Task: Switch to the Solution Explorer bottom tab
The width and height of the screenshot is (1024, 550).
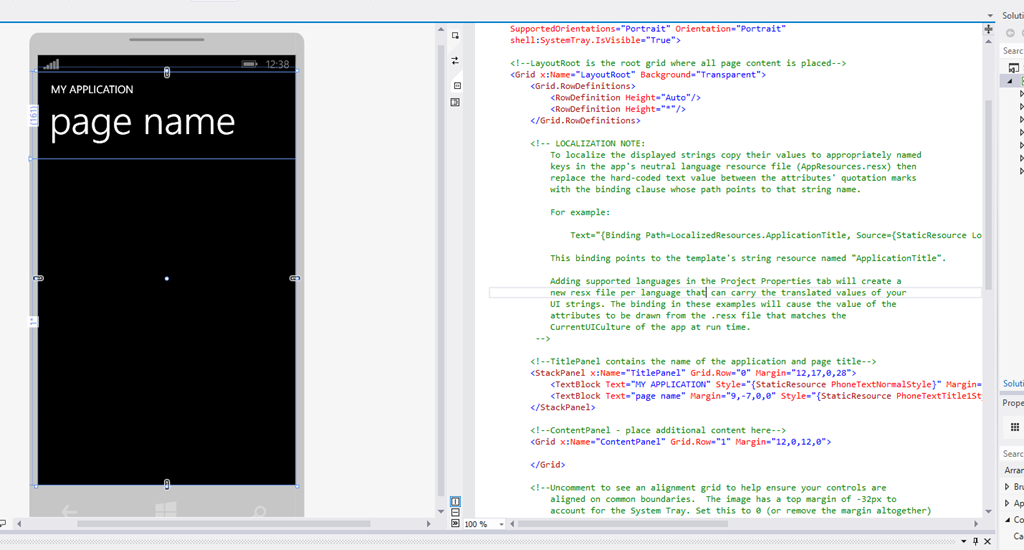Action: point(1013,383)
